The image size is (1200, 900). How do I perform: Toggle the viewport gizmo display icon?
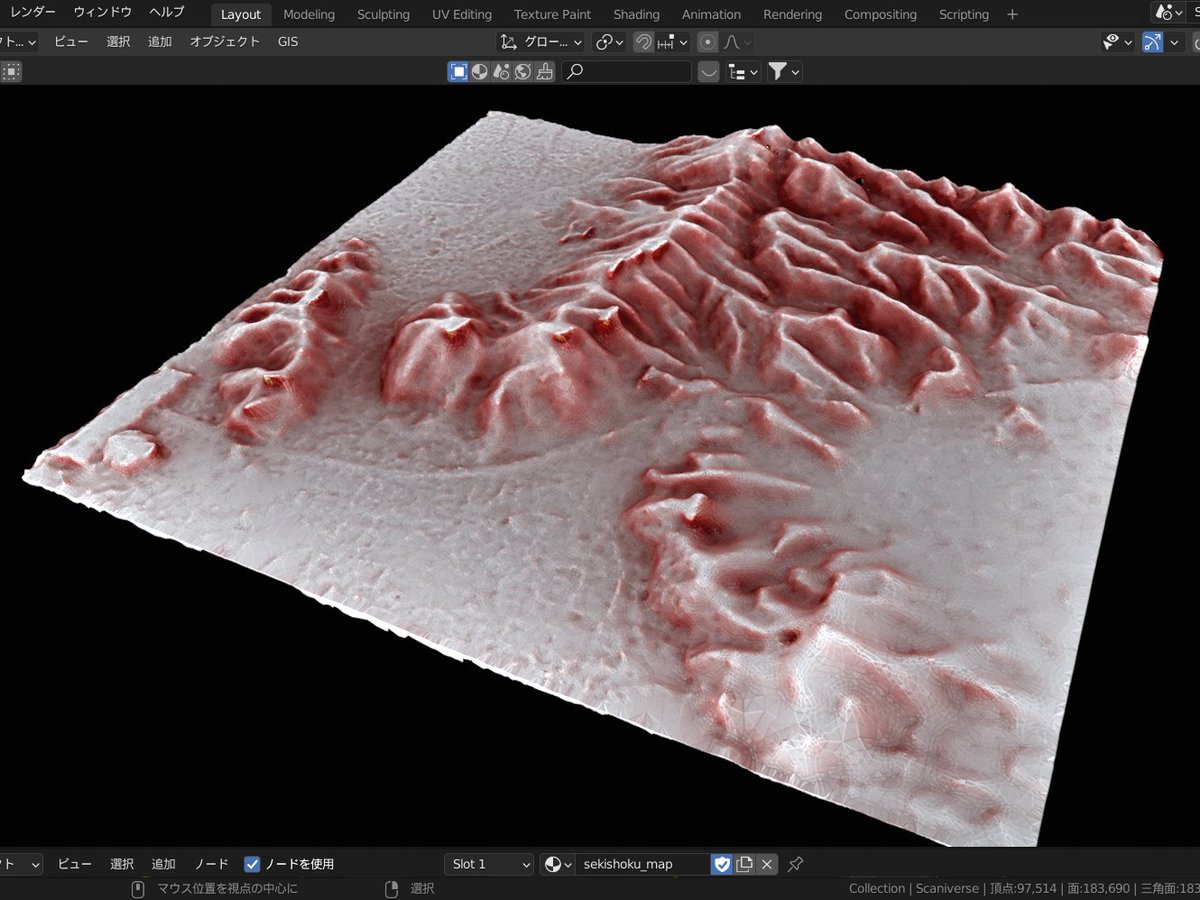pyautogui.click(x=1153, y=42)
